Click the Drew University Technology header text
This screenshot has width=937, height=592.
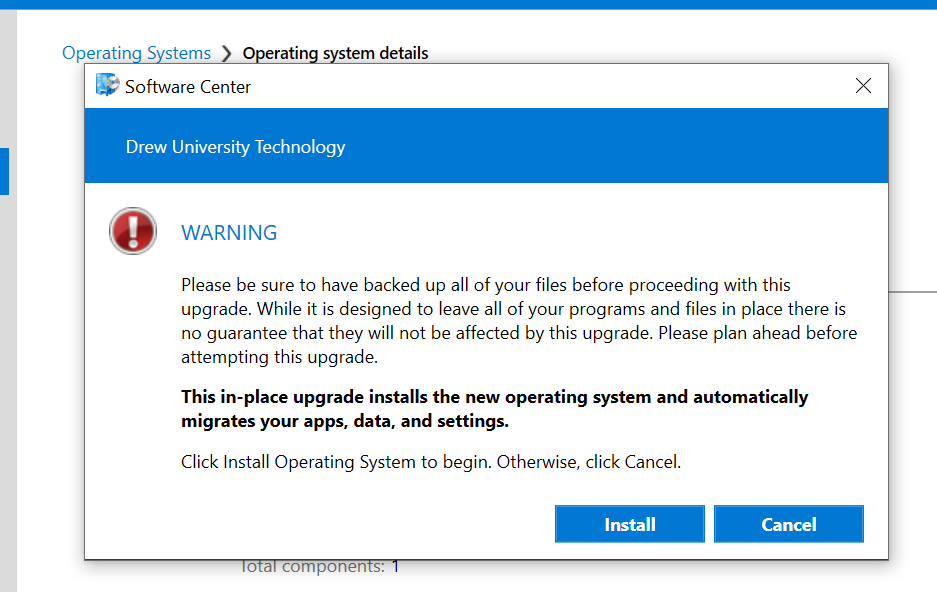235,147
